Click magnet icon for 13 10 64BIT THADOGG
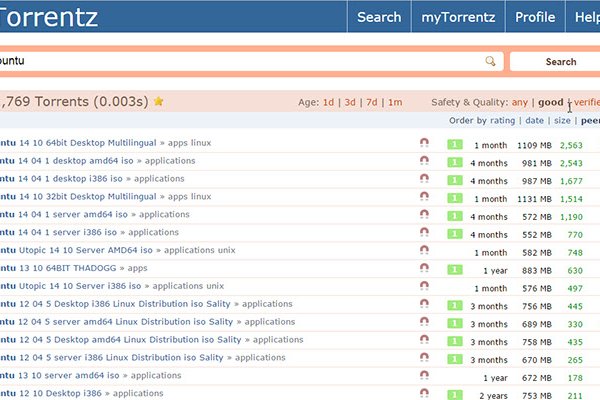 (424, 270)
